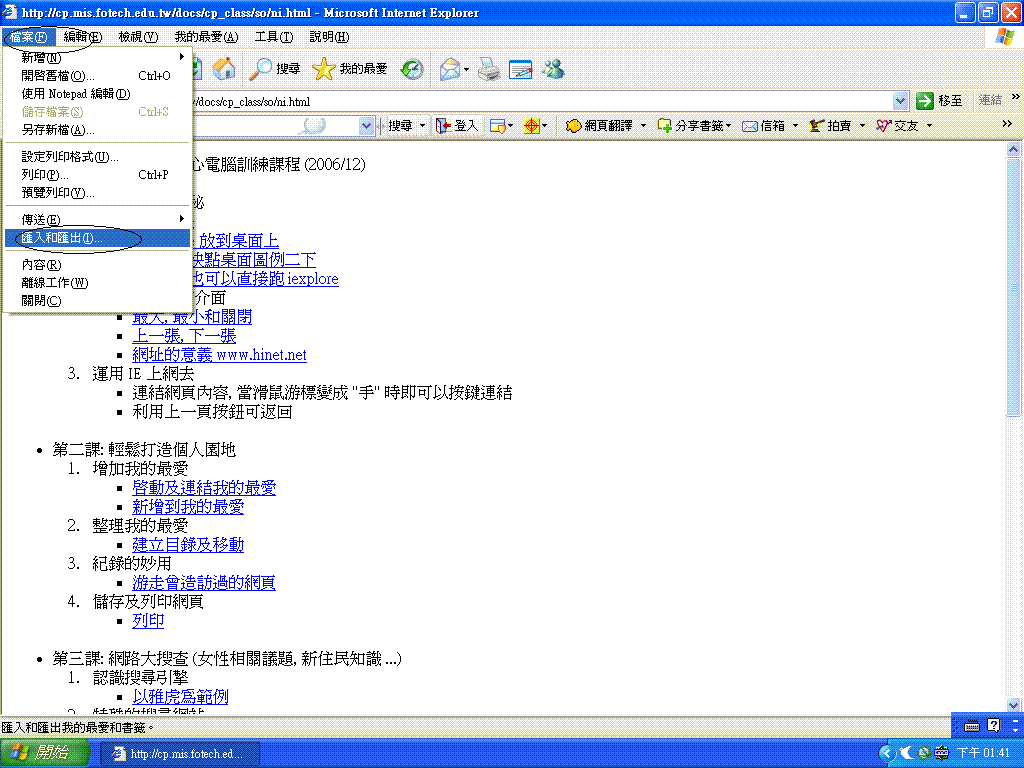The height and width of the screenshot is (768, 1024).
Task: Expand the address bar dropdown arrow
Action: point(899,101)
